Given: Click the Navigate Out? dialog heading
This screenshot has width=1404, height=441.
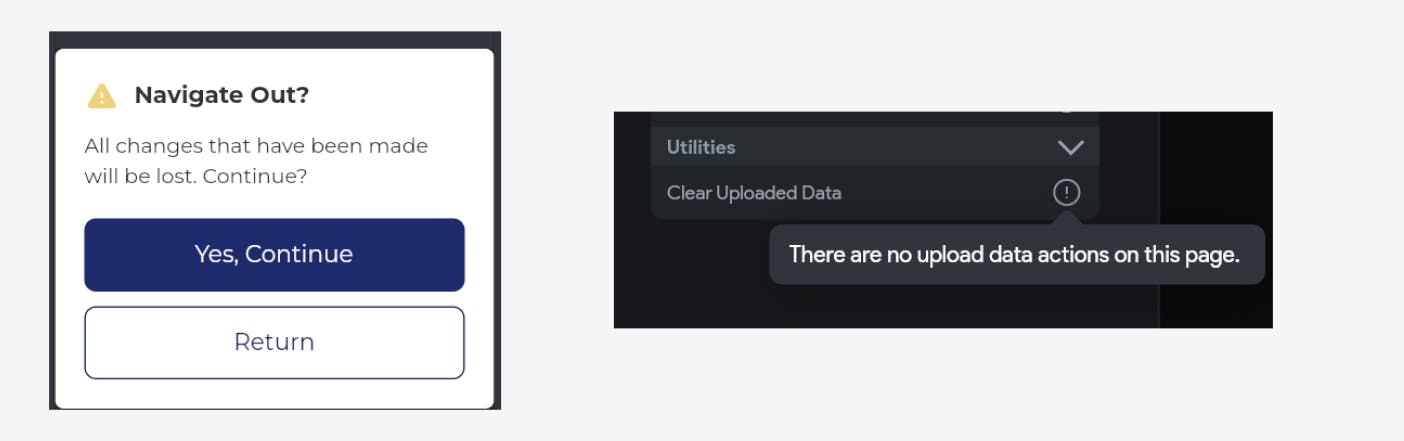Looking at the screenshot, I should 221,96.
